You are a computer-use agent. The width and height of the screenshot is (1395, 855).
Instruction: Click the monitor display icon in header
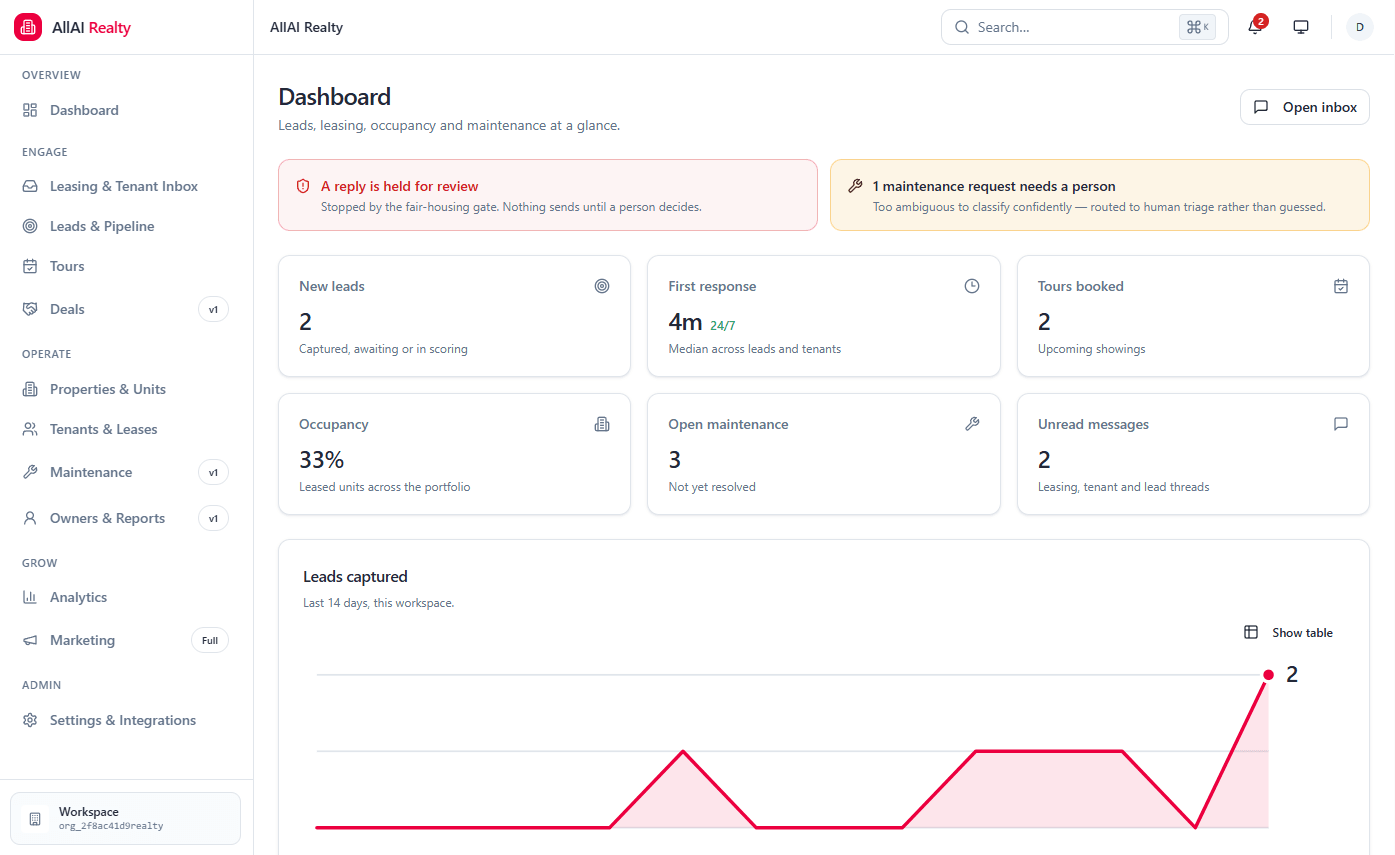click(1301, 27)
